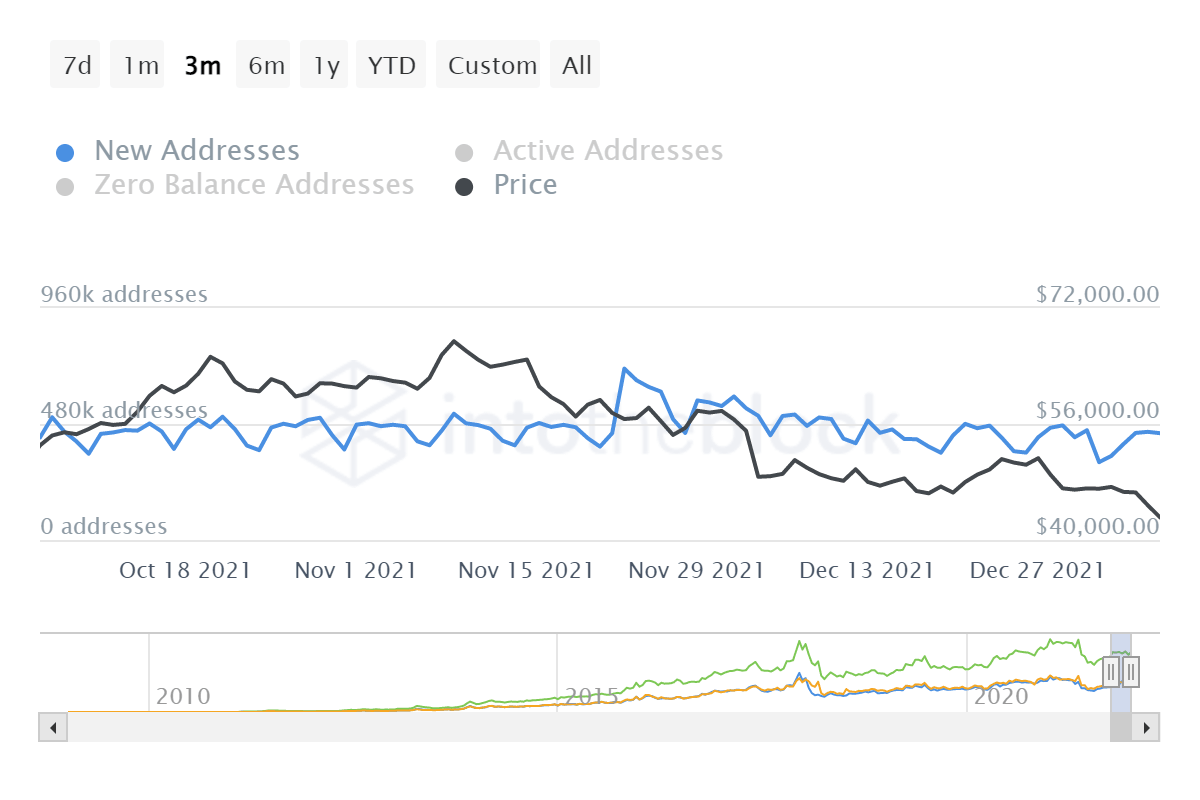This screenshot has width=1200, height=800.
Task: Click the right navigator range handle
Action: tap(1130, 671)
